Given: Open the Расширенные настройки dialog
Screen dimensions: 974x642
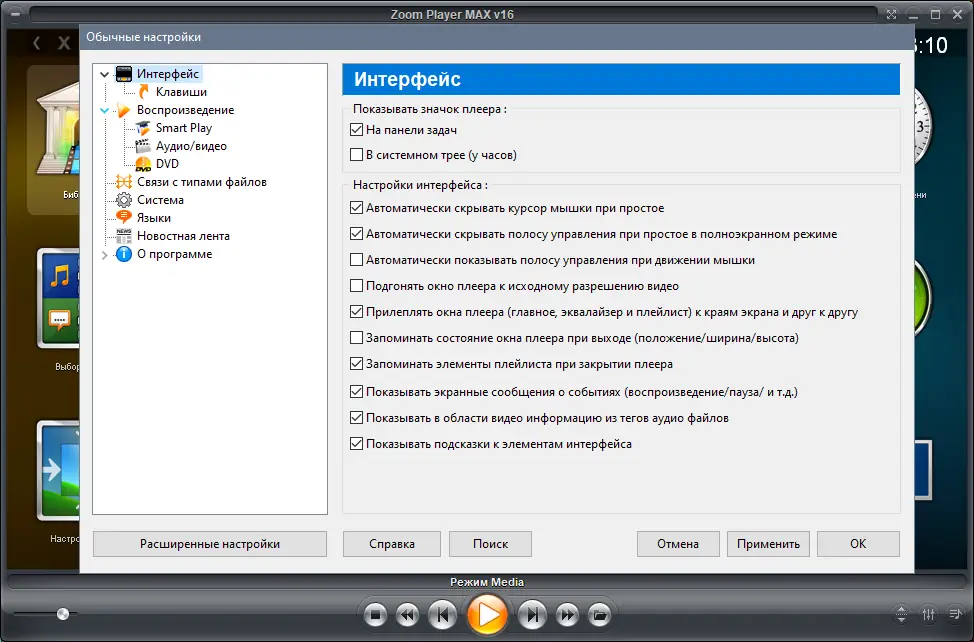Looking at the screenshot, I should 209,543.
